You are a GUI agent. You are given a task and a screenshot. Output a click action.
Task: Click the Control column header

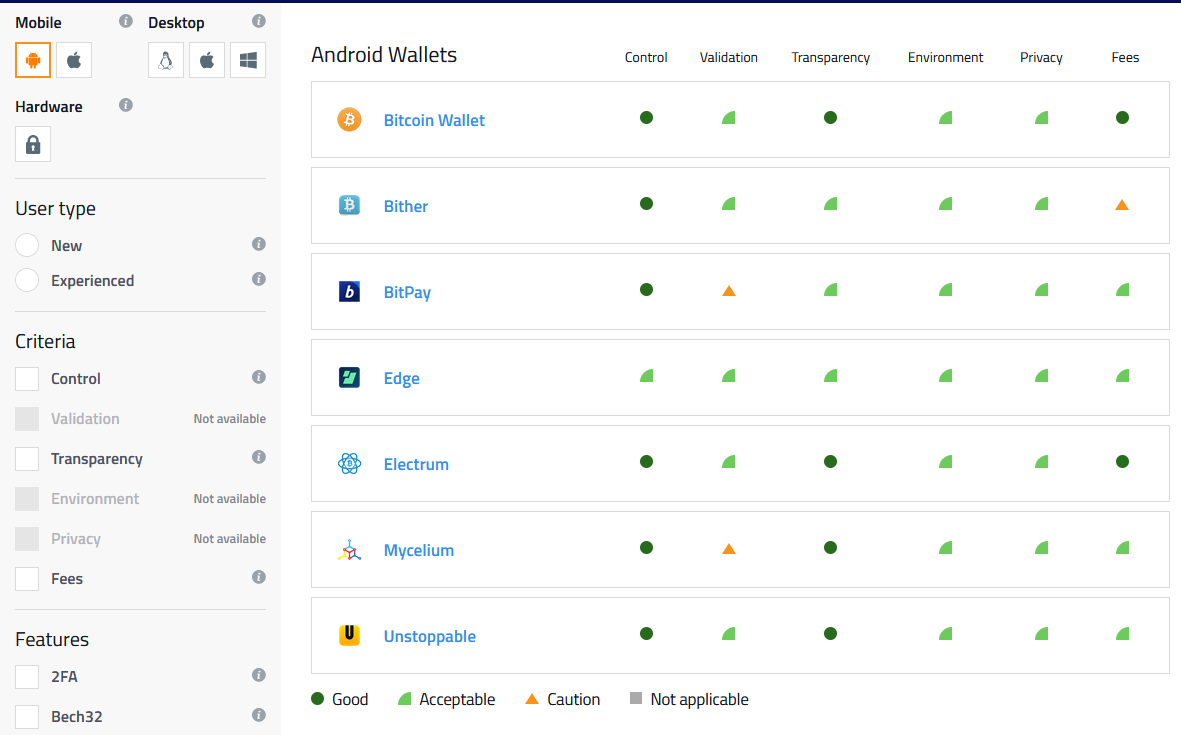click(x=646, y=57)
